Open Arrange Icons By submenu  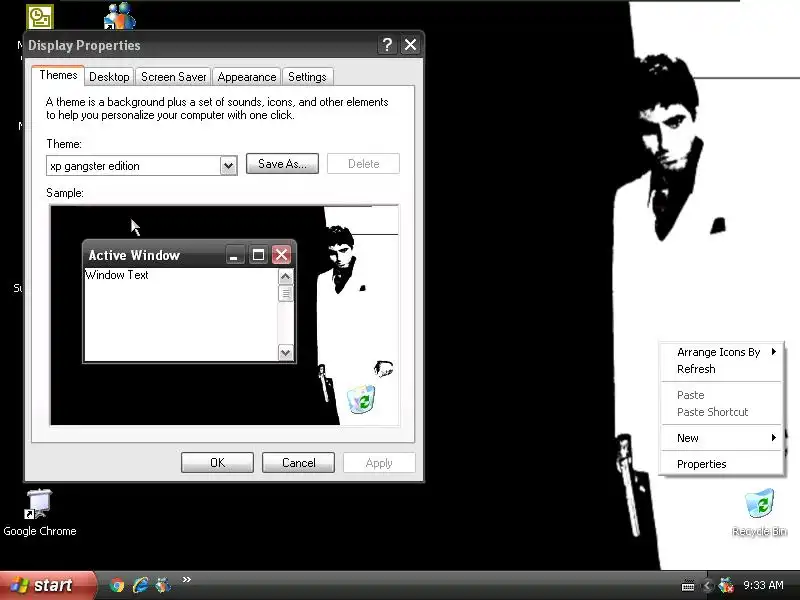(721, 352)
